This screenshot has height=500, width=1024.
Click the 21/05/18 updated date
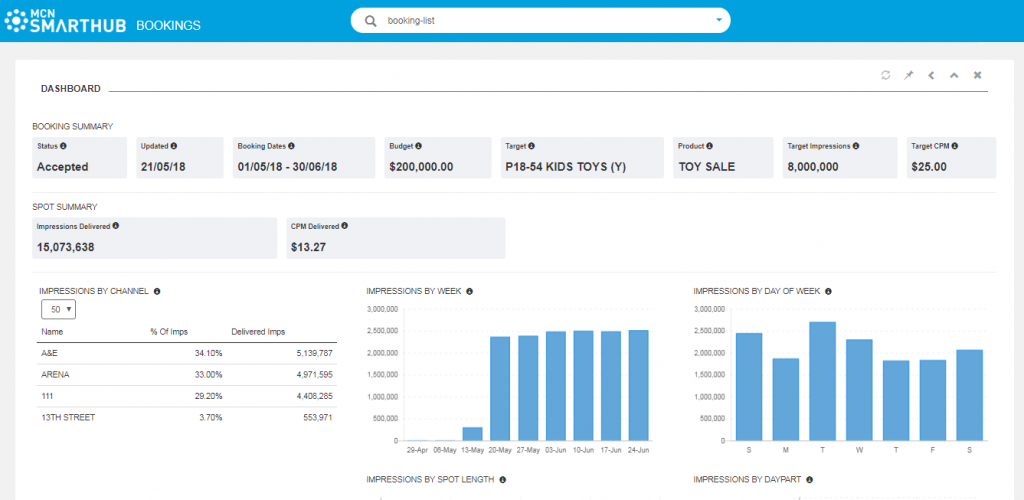point(163,166)
